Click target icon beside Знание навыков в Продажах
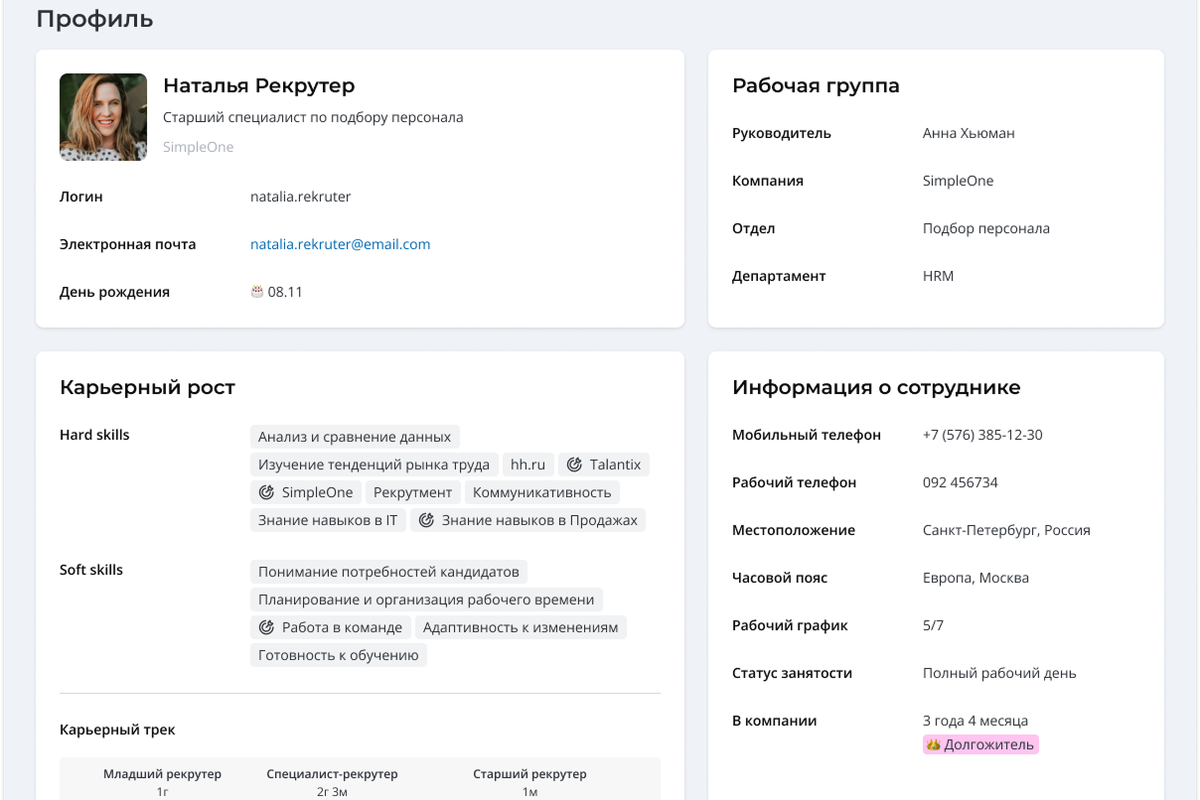The image size is (1200, 800). [426, 520]
